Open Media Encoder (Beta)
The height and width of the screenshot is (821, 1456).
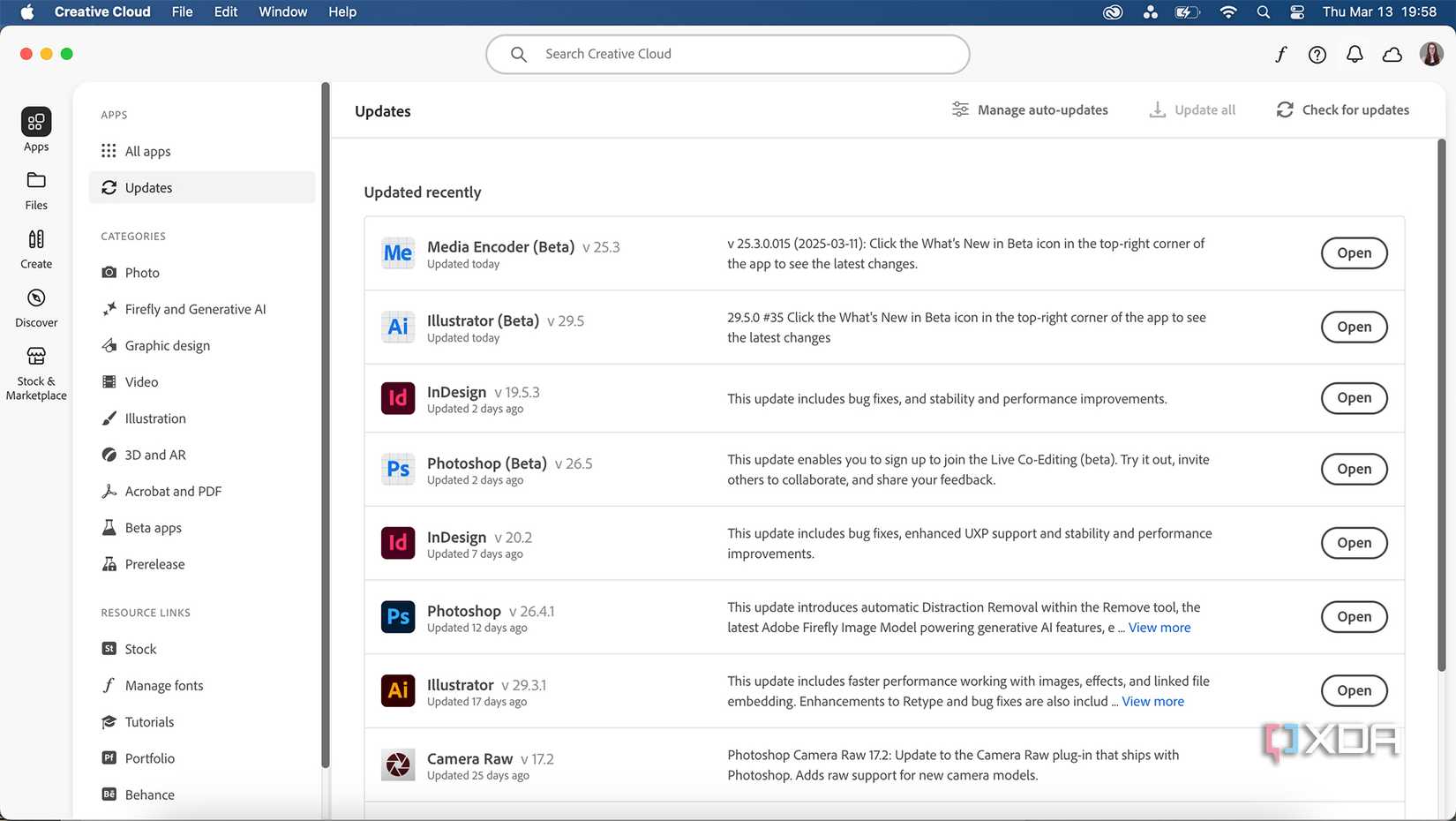point(1354,253)
